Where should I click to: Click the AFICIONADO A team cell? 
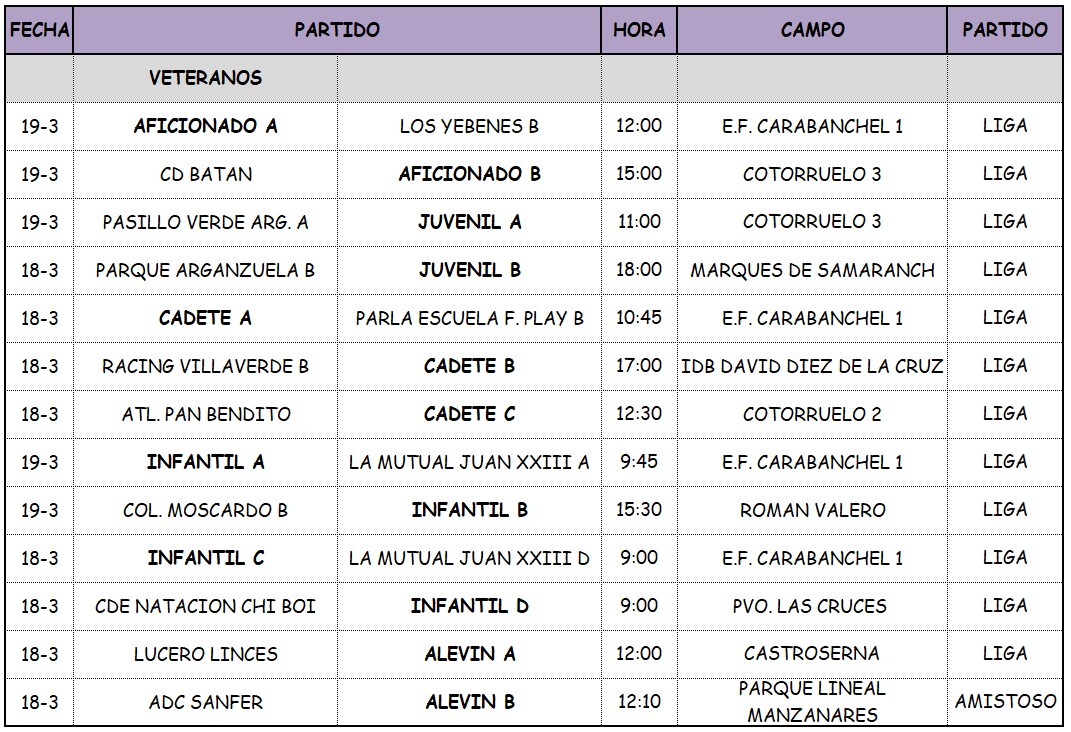pos(206,126)
